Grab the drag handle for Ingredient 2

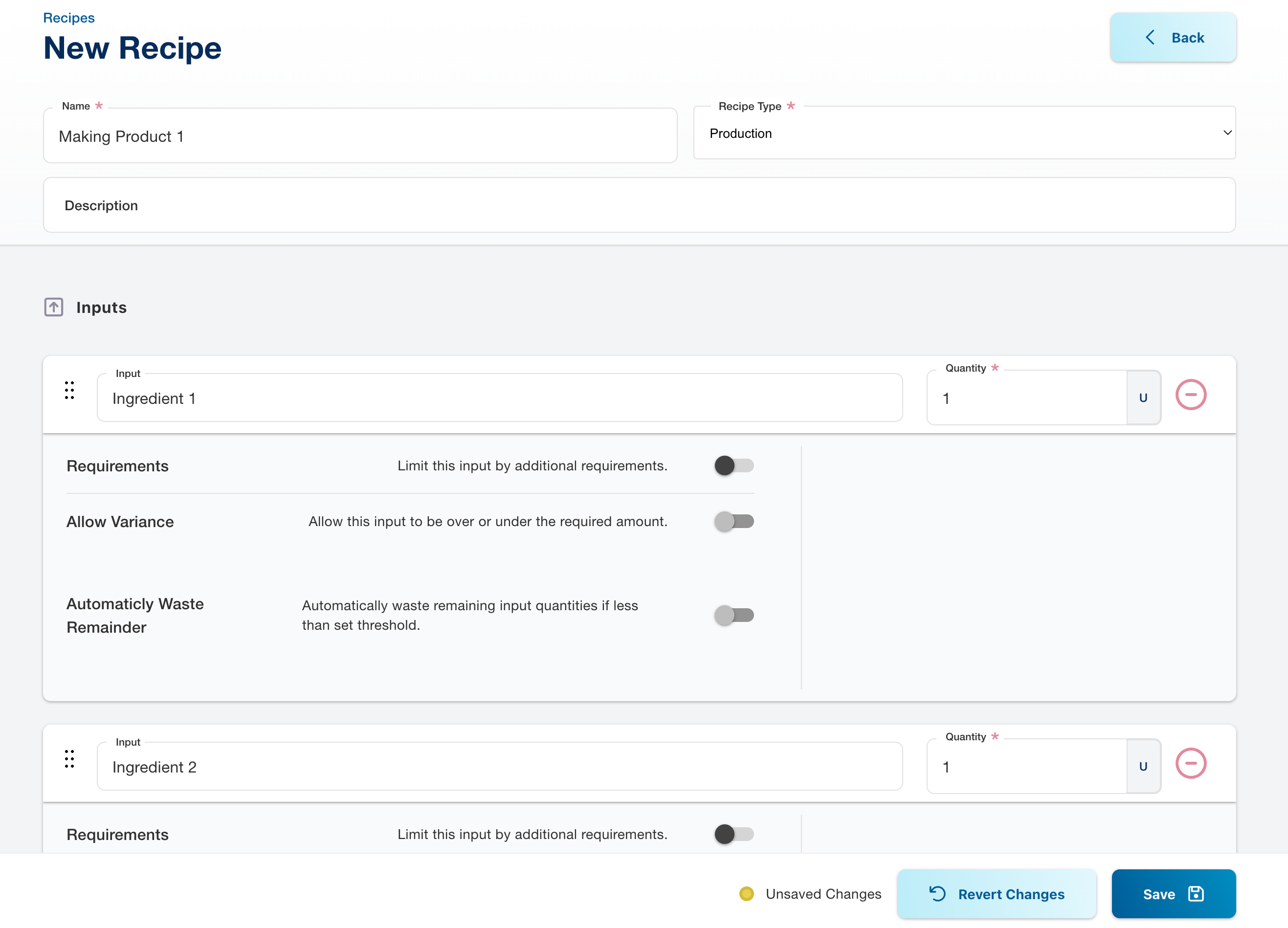(x=69, y=759)
